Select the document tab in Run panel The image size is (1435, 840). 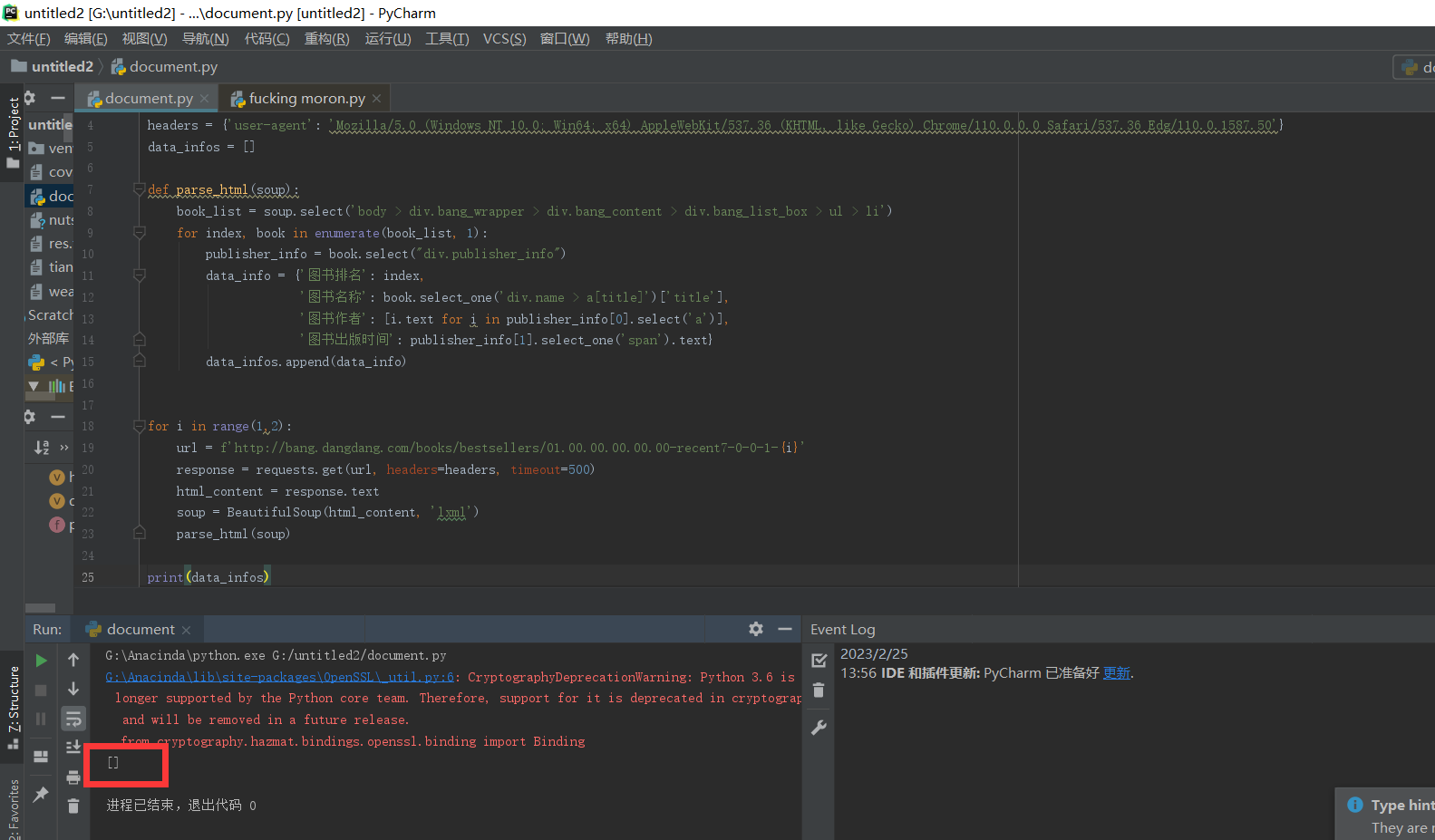click(140, 629)
